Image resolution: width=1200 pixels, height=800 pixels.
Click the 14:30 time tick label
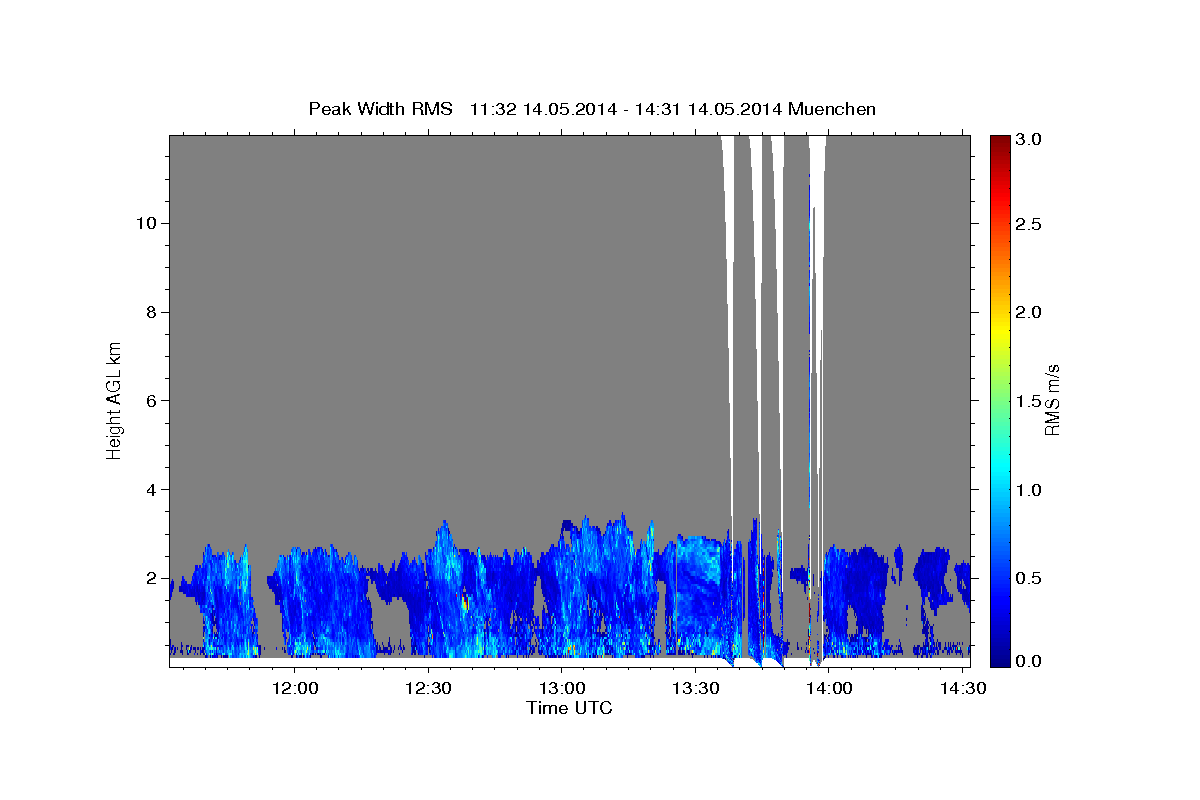[963, 688]
